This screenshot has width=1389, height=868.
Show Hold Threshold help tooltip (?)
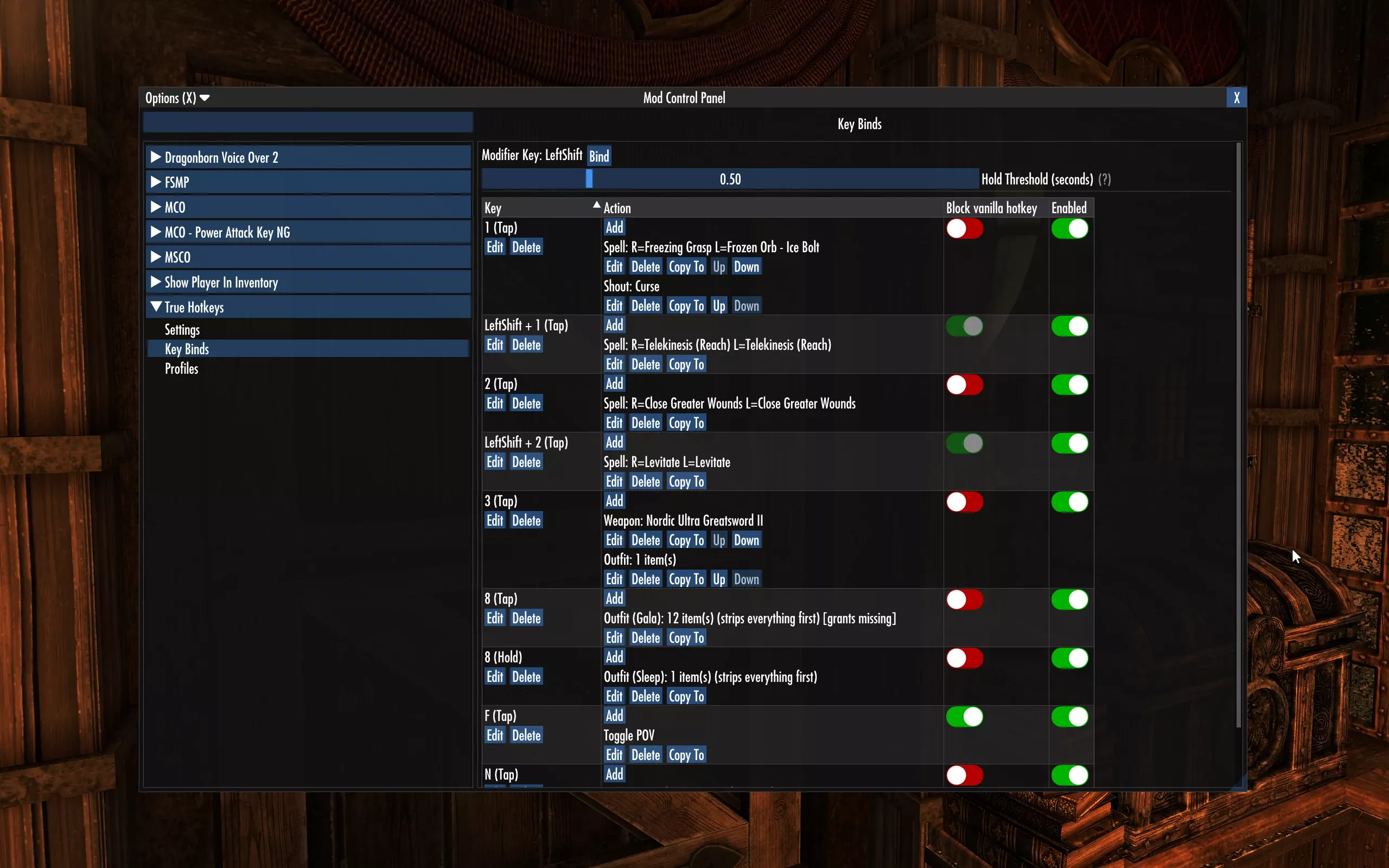1104,180
